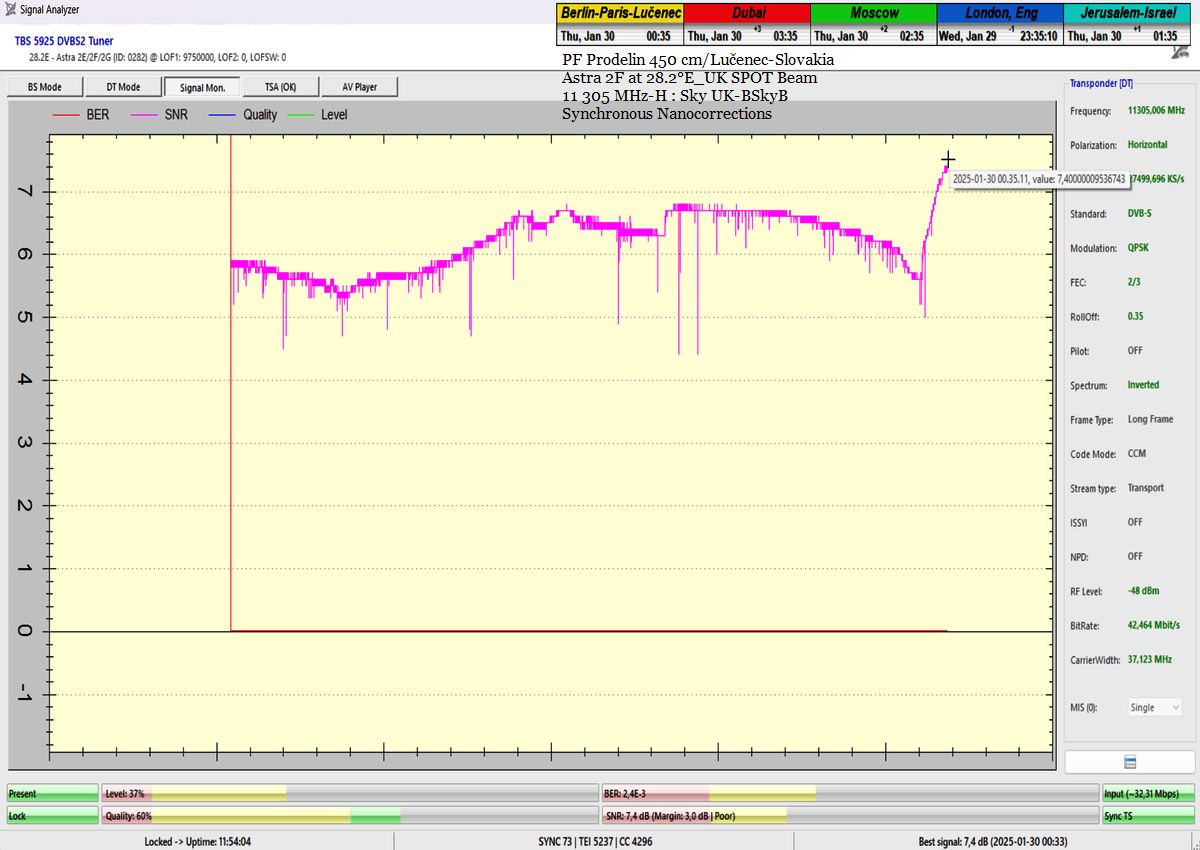
Task: Open the TSA (OK) tab
Action: tap(280, 87)
